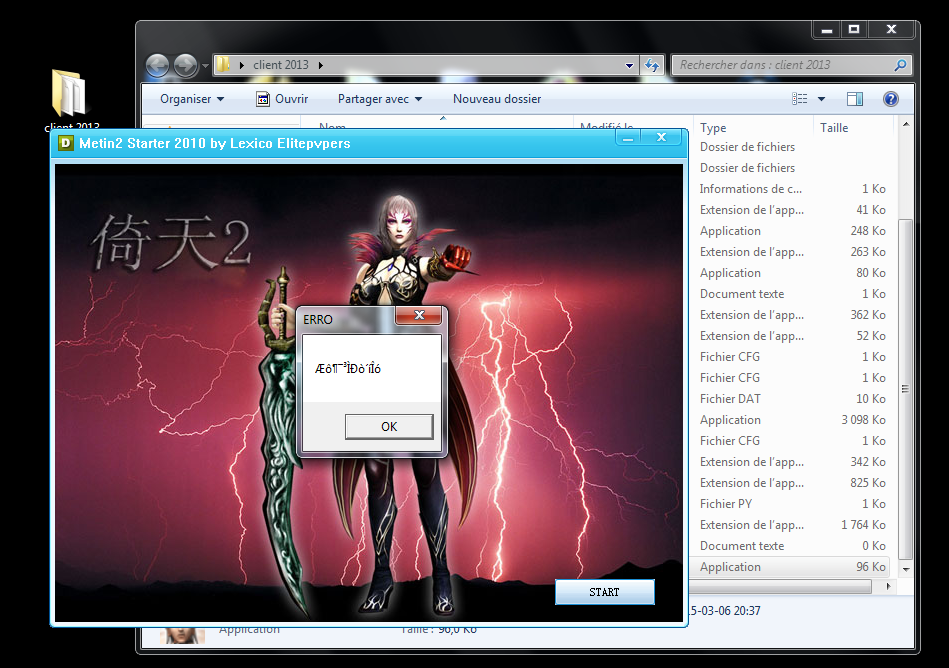Screen dimensions: 949x668
Task: Select the Application 3 098 Ko row
Action: (790, 420)
